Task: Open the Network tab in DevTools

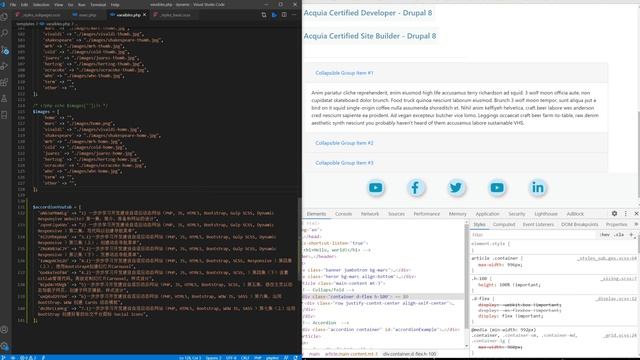Action: coord(370,214)
